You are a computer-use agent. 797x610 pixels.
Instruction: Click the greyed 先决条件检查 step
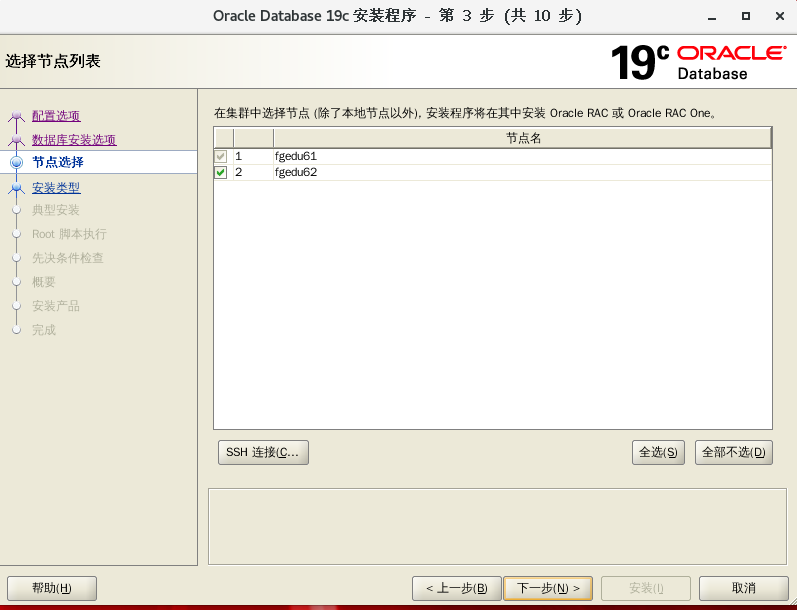(68, 258)
